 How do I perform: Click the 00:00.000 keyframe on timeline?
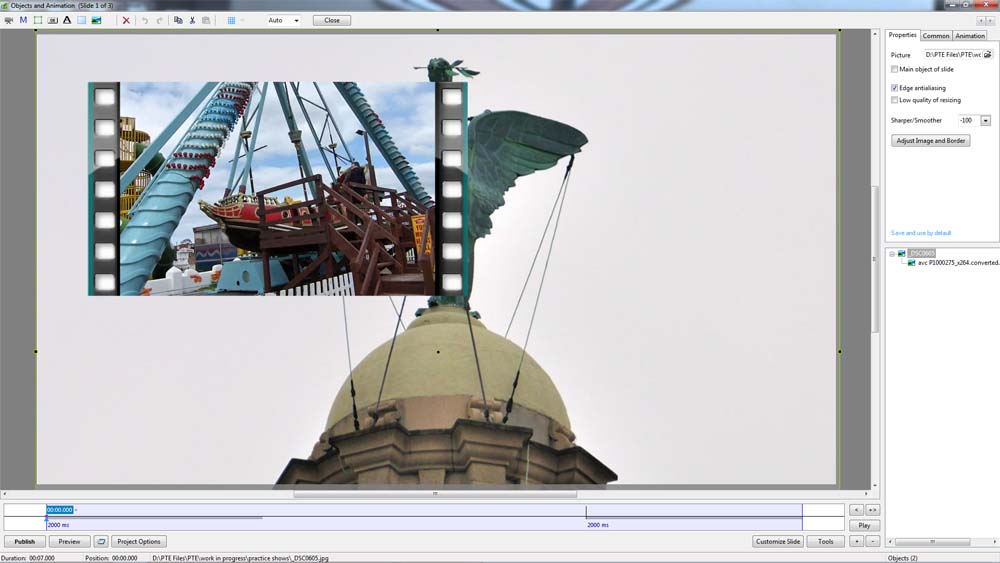[x=60, y=510]
